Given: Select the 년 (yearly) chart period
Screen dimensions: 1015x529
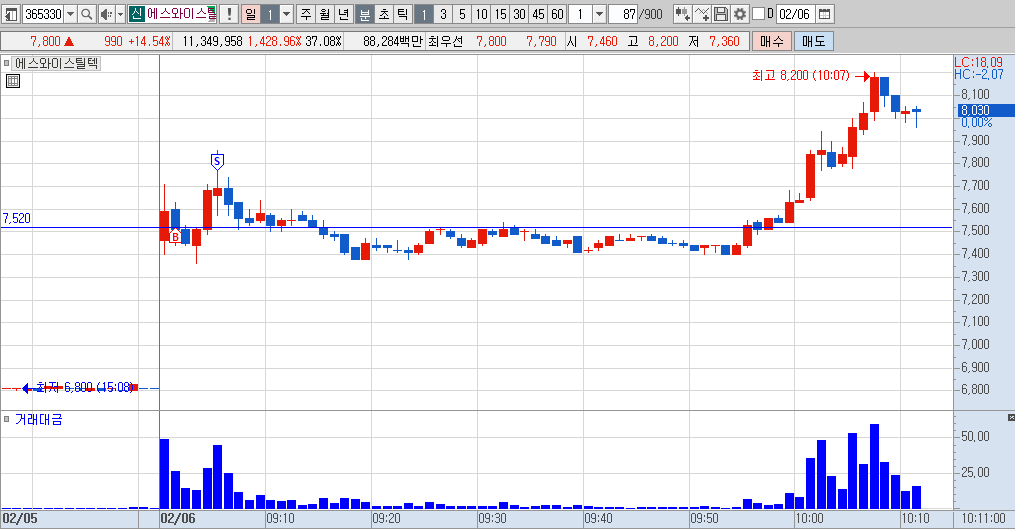Looking at the screenshot, I should coord(344,14).
